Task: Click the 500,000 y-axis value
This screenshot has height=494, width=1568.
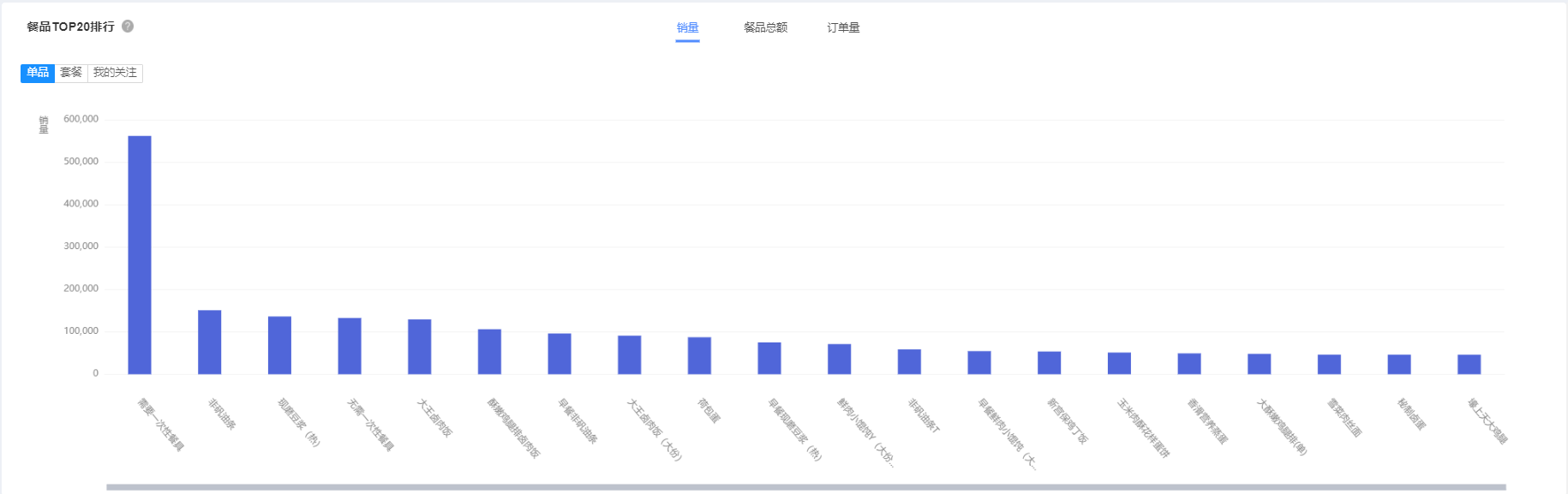Action: pyautogui.click(x=81, y=161)
